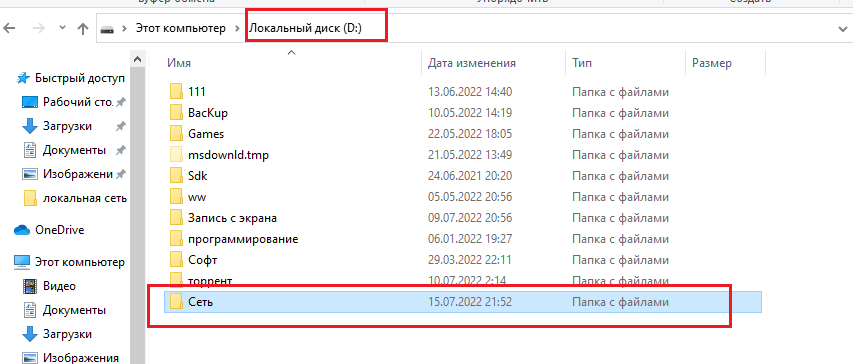Click date 24.06.2021 20:20
This screenshot has height=364, width=853.
pyautogui.click(x=470, y=176)
